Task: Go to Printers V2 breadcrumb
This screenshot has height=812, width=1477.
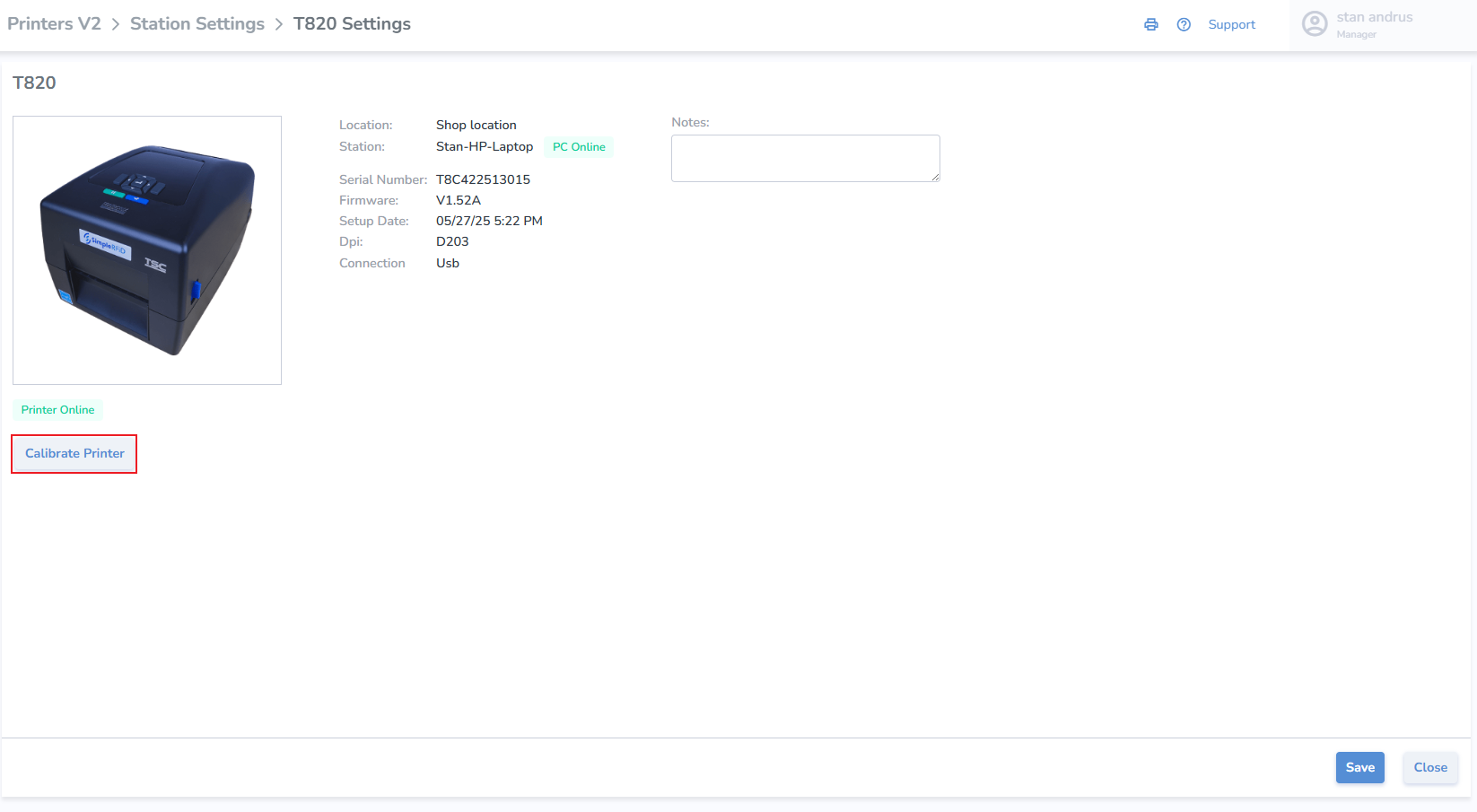Action: [x=54, y=24]
